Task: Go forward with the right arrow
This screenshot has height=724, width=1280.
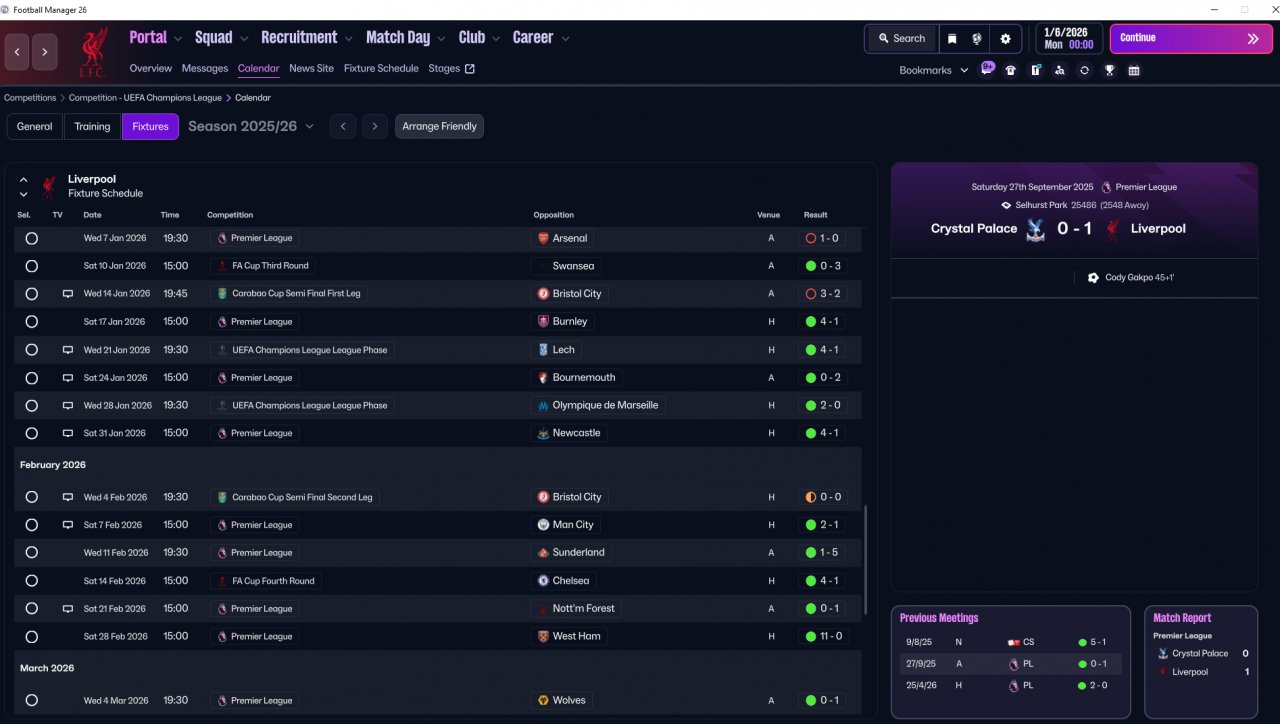Action: (x=45, y=52)
